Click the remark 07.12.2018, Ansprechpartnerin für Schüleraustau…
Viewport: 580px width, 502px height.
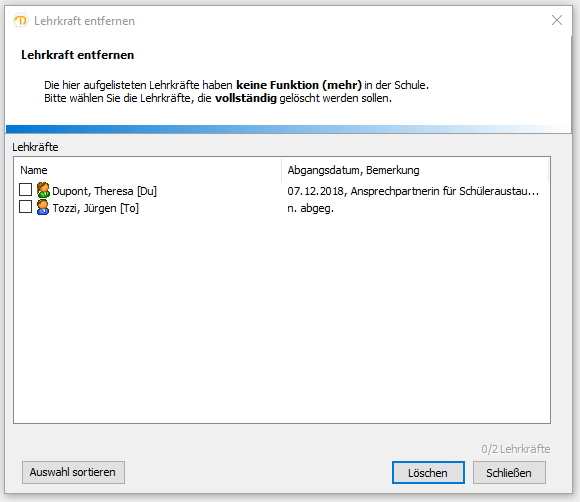pyautogui.click(x=413, y=191)
